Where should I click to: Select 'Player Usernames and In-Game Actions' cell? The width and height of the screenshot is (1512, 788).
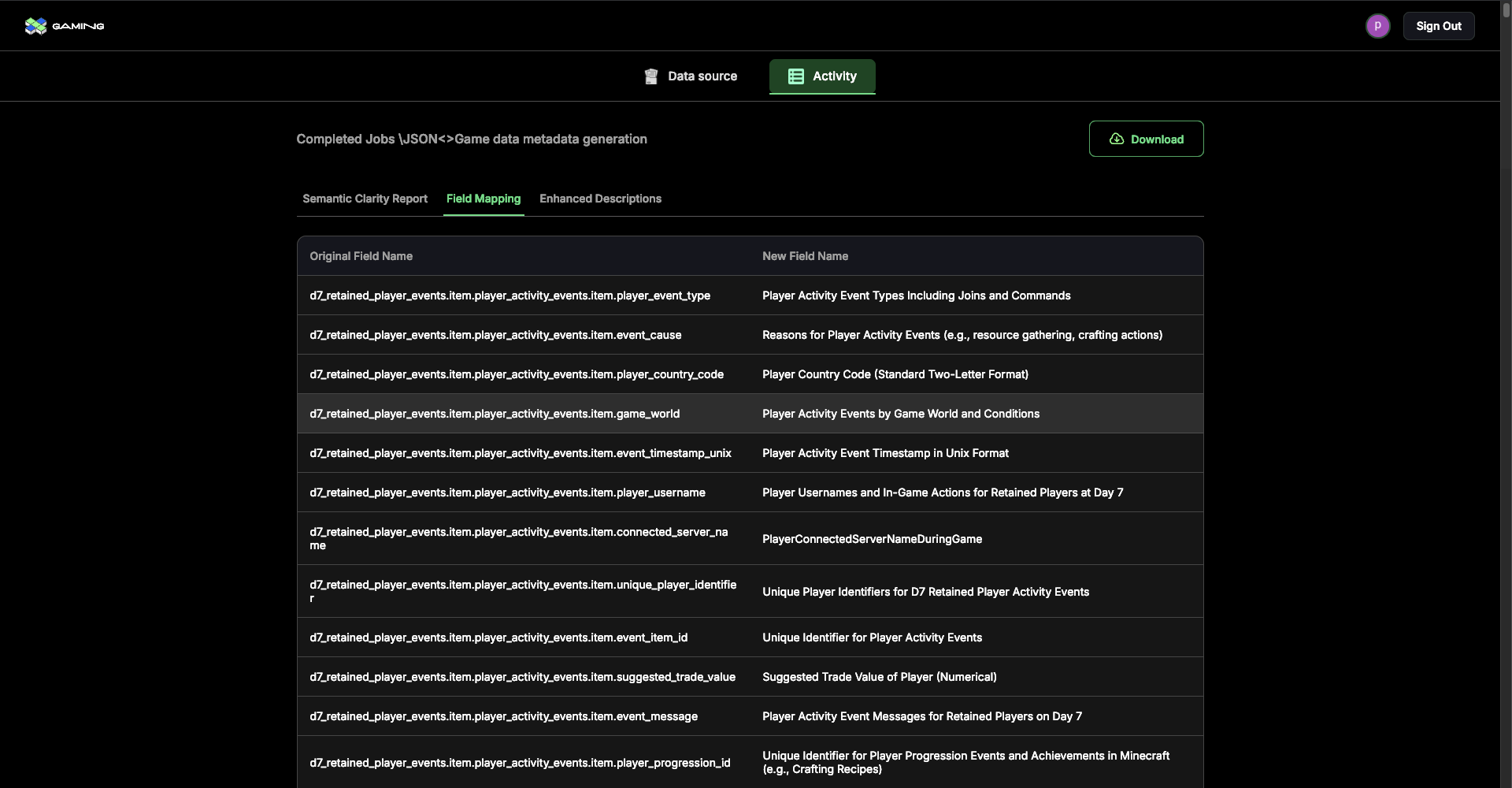976,492
